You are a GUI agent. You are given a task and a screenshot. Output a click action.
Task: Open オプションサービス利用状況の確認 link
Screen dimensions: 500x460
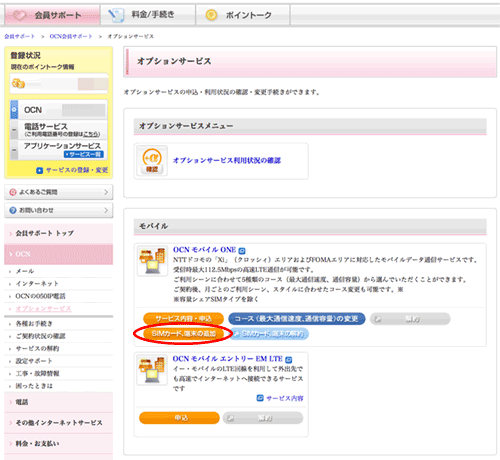227,161
